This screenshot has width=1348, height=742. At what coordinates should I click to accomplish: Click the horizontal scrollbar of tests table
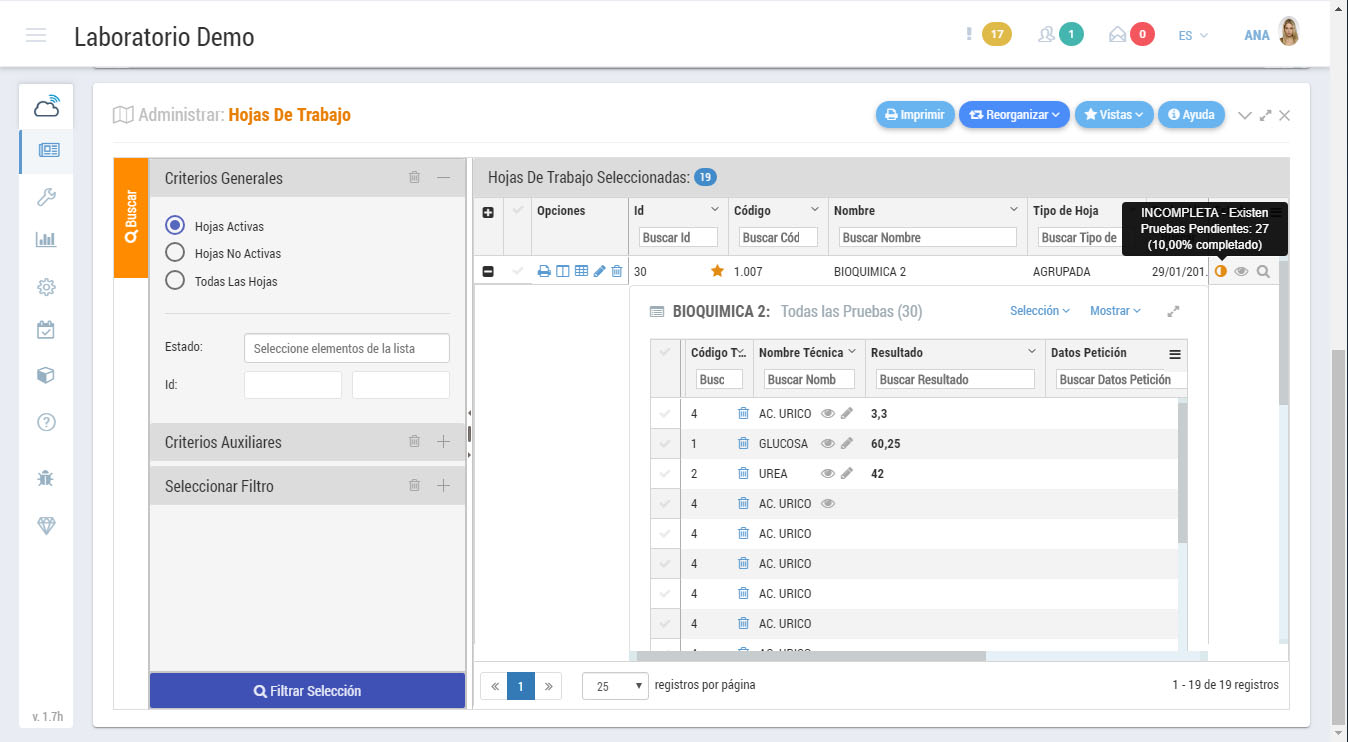811,656
